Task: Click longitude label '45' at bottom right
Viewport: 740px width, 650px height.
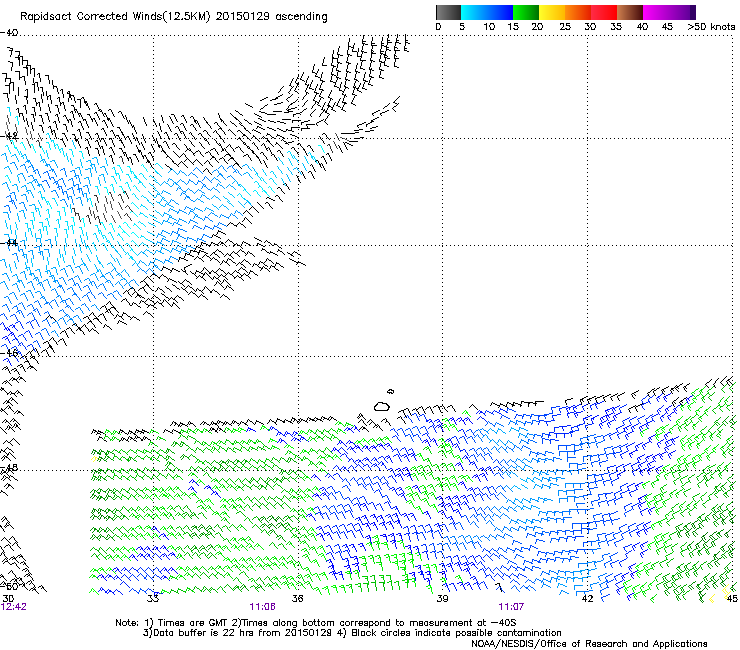Action: click(732, 599)
